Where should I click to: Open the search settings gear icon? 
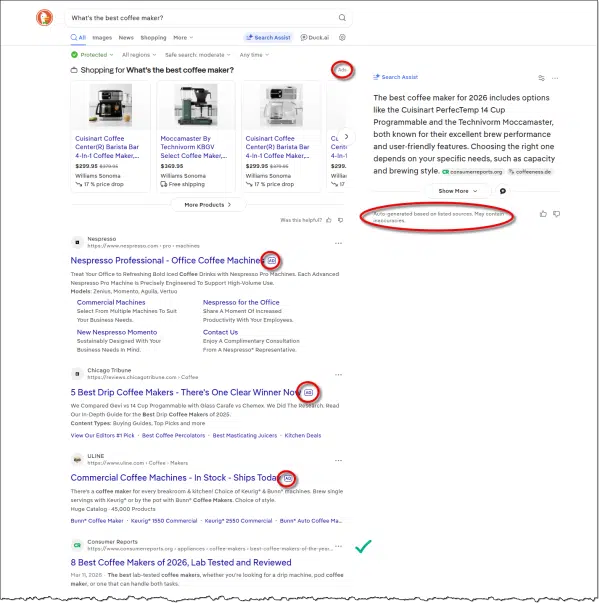tap(342, 37)
